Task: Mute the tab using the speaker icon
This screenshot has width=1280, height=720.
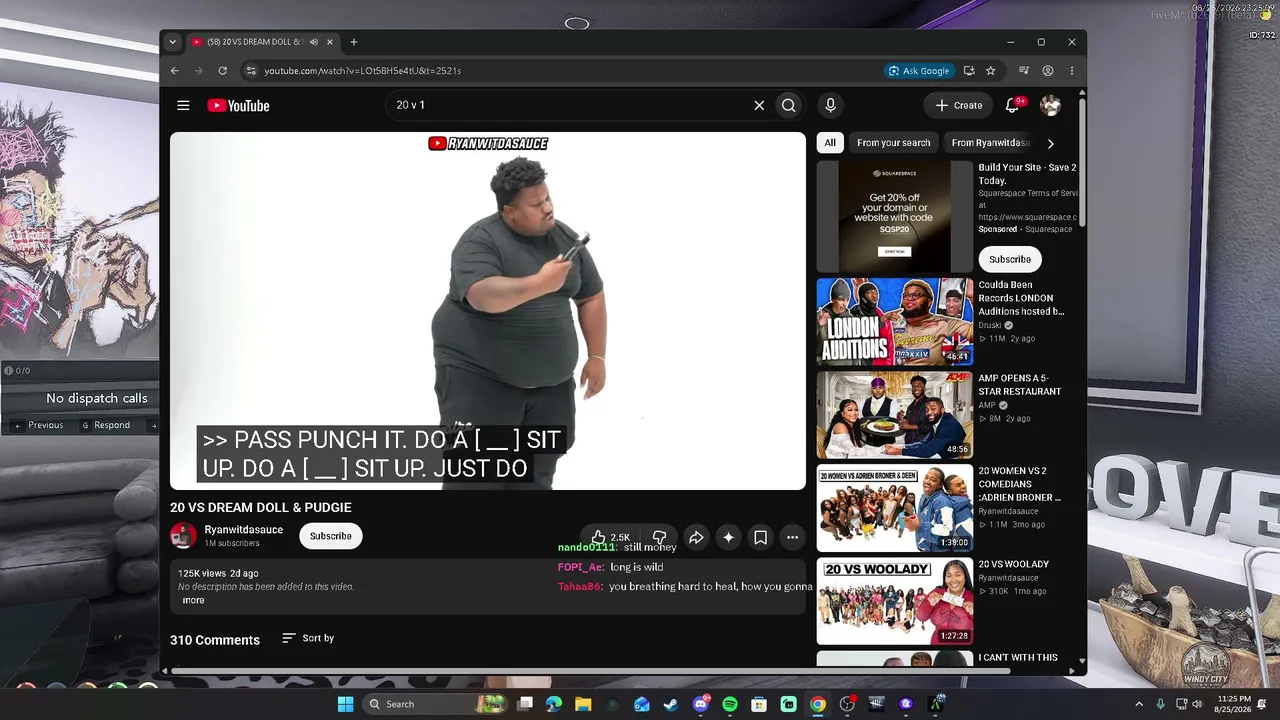Action: pyautogui.click(x=314, y=42)
